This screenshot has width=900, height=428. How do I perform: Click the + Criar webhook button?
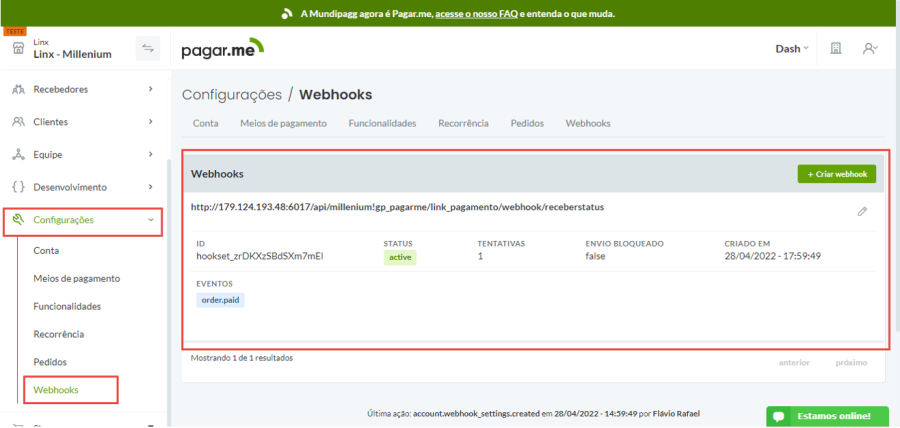tap(836, 174)
